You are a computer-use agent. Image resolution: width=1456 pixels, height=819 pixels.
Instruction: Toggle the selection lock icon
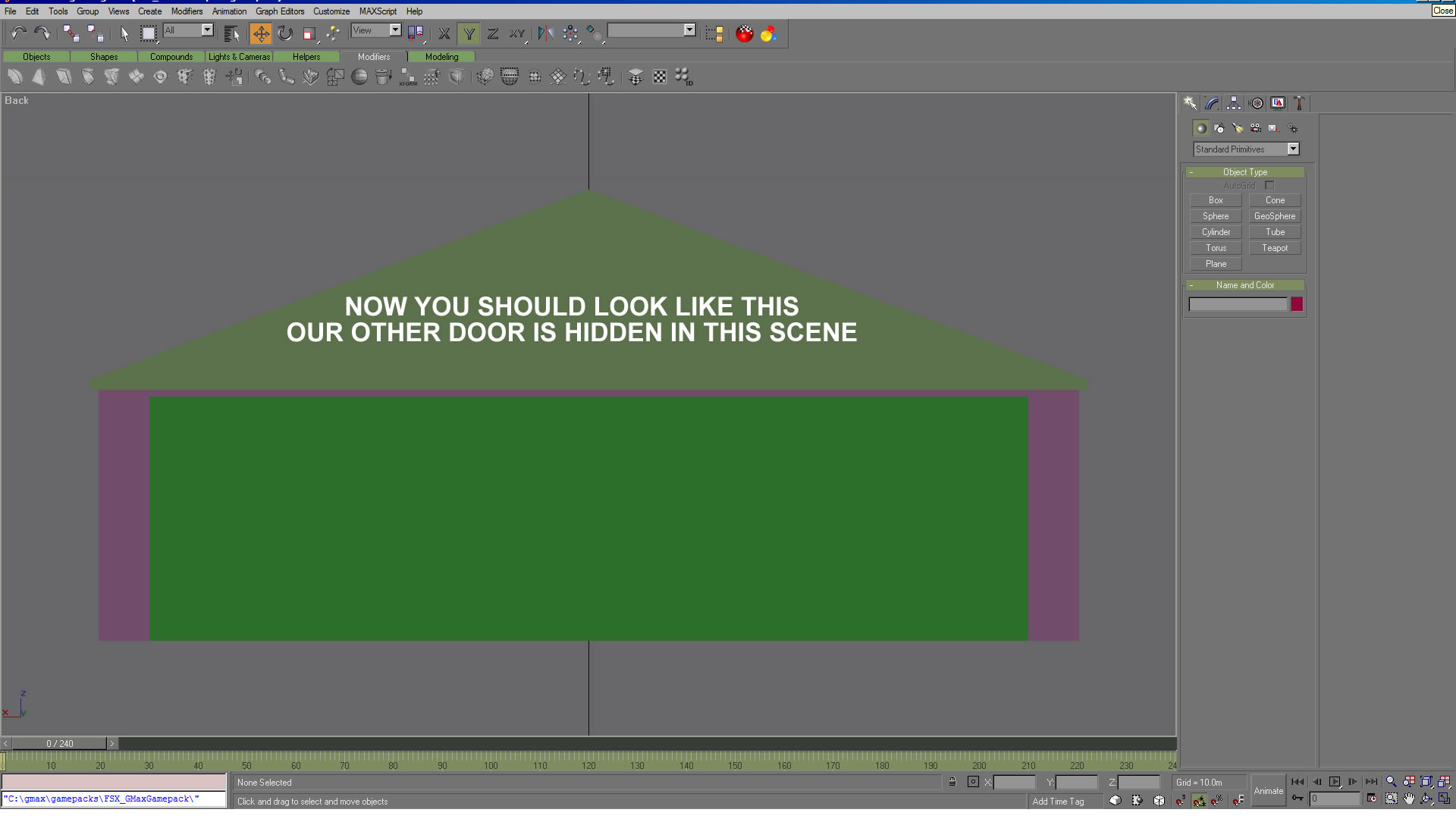(952, 782)
